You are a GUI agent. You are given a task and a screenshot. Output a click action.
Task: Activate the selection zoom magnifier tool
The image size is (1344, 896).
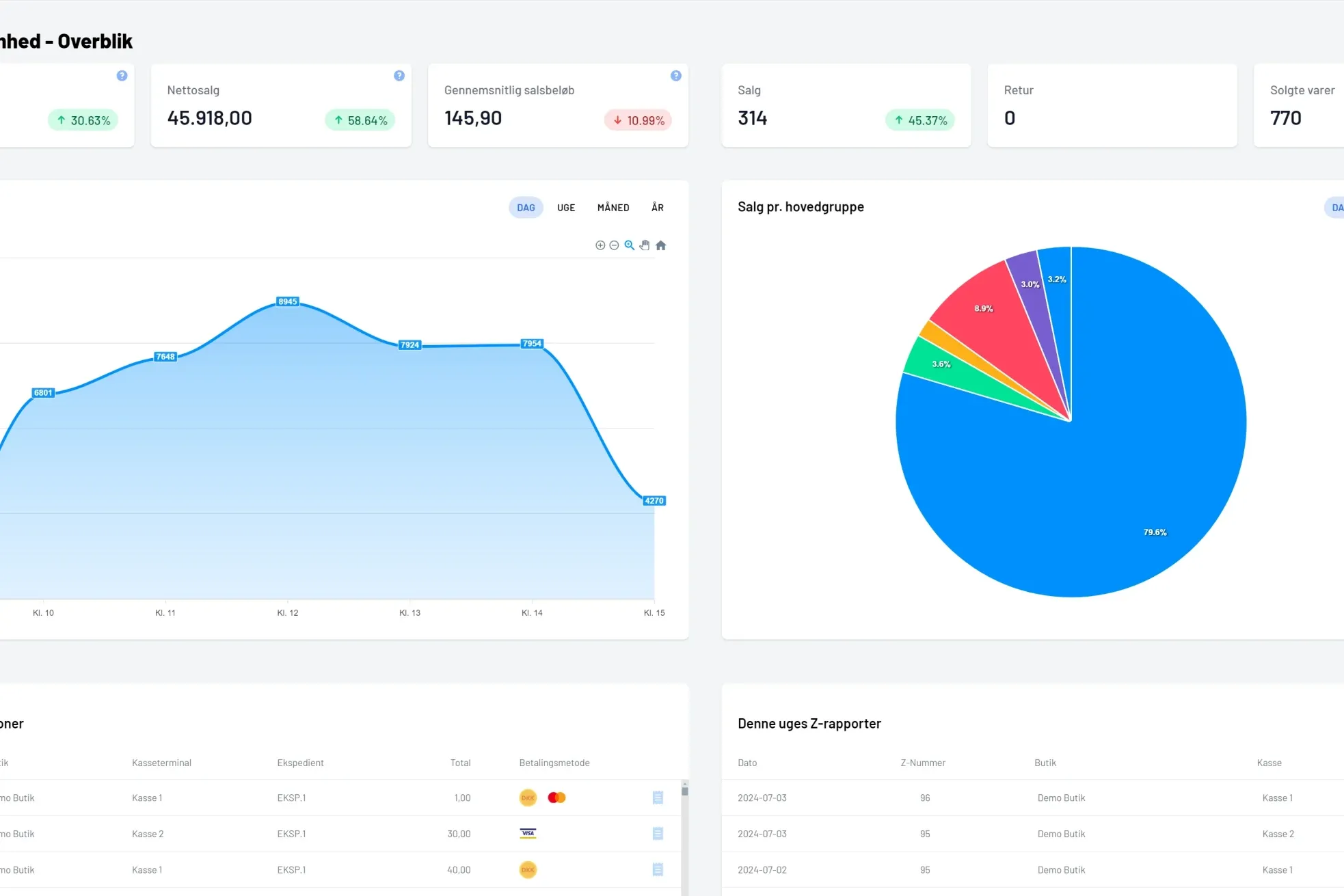click(x=629, y=245)
